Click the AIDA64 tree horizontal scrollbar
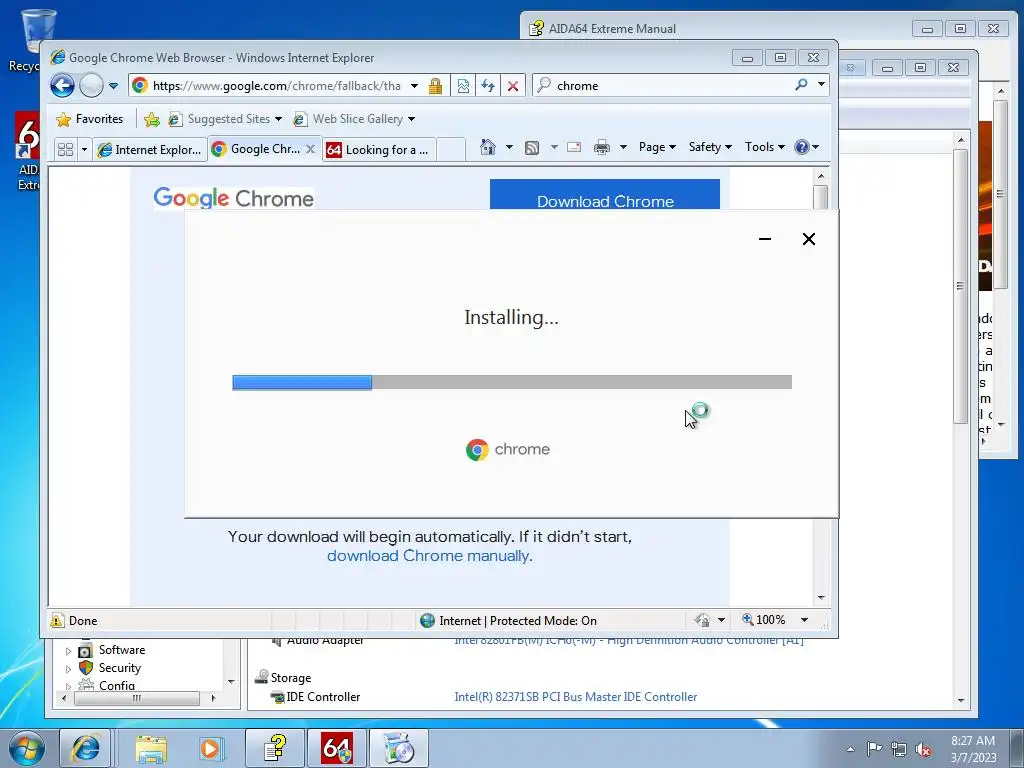 coord(137,698)
